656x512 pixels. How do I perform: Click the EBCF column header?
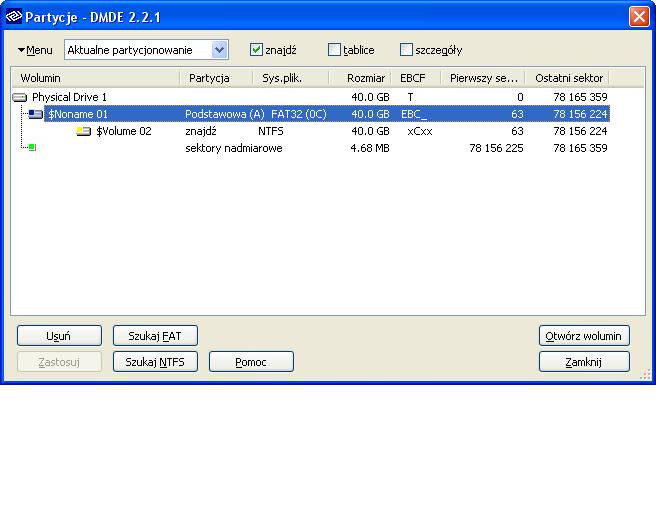click(416, 78)
